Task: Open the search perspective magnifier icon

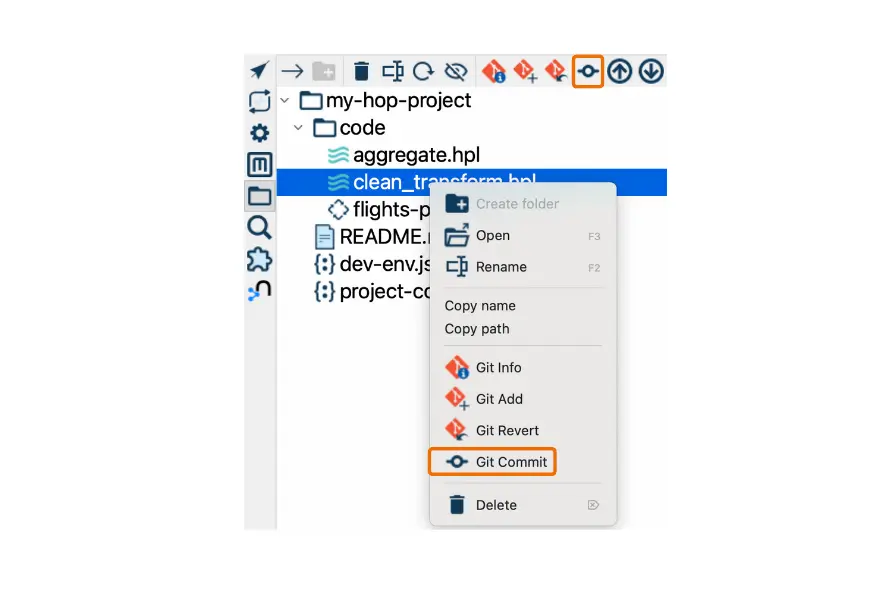Action: pyautogui.click(x=259, y=228)
